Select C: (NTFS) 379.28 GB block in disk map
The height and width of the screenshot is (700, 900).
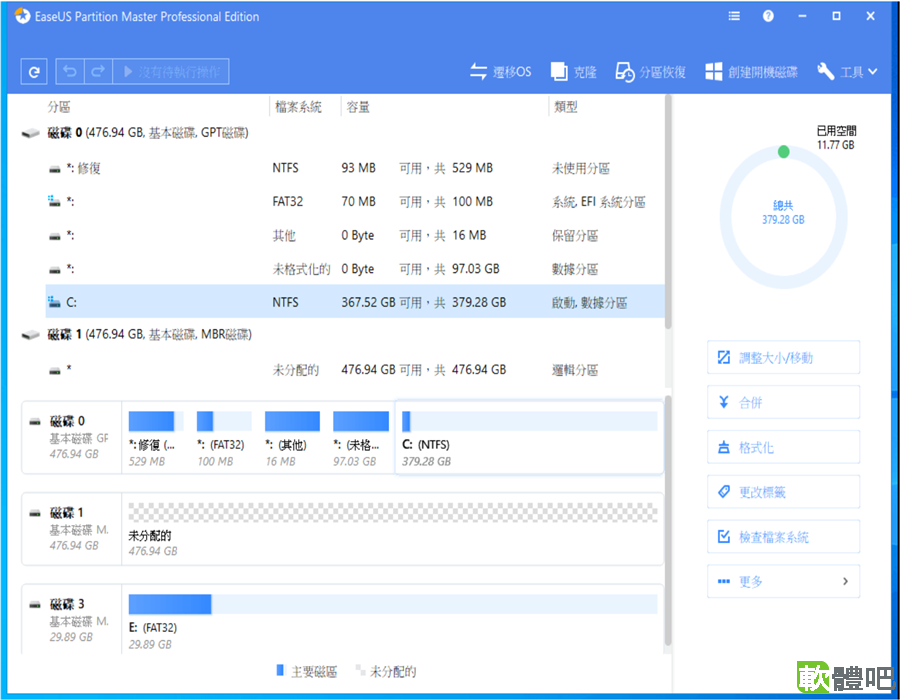click(x=529, y=438)
